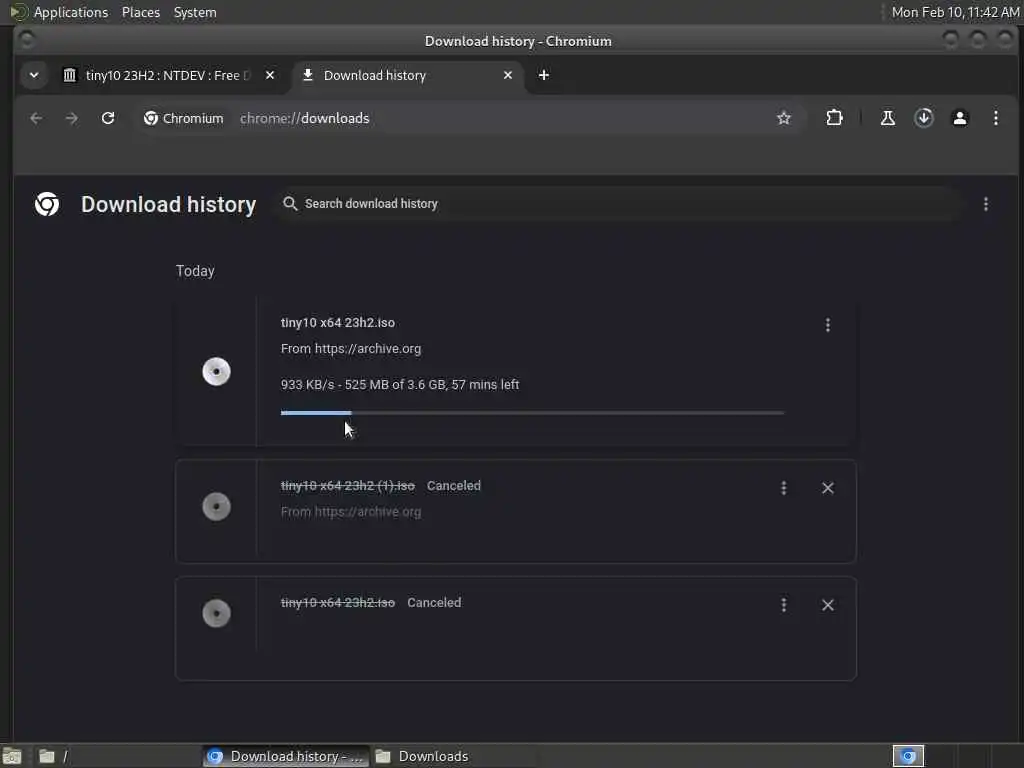Open the more actions menu for the active tiny10 download
Image resolution: width=1024 pixels, height=768 pixels.
pyautogui.click(x=827, y=325)
